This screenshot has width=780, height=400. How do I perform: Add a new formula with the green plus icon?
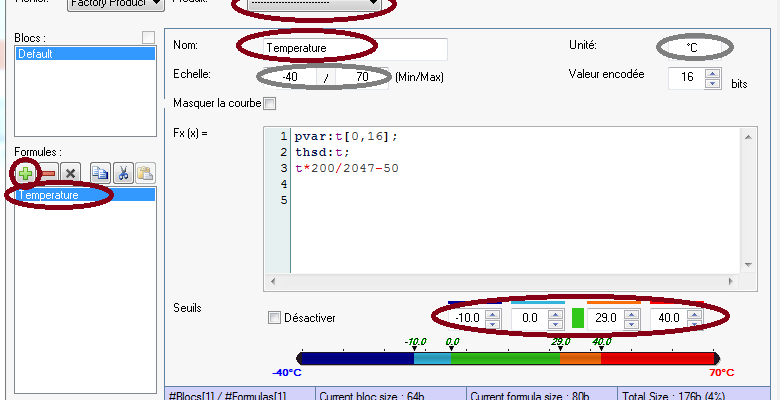[x=26, y=173]
